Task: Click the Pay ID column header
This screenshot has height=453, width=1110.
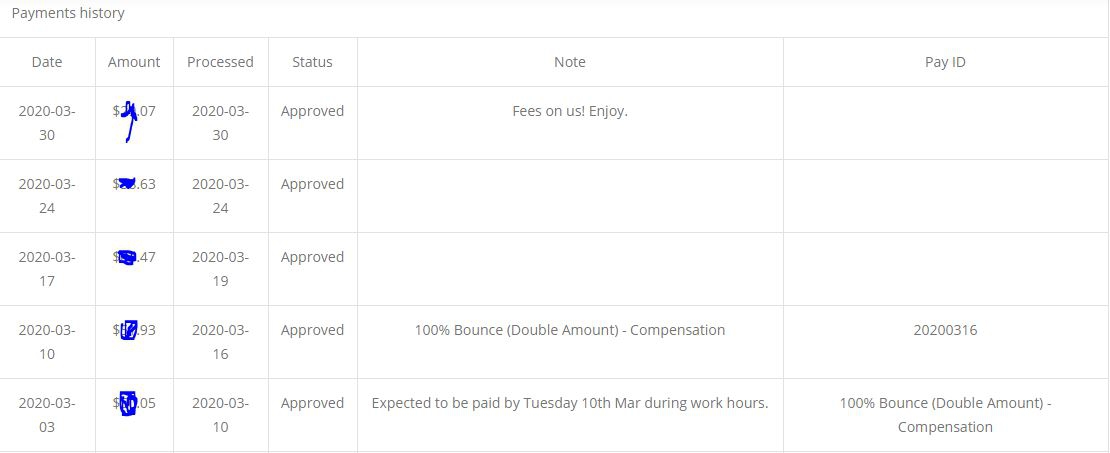Action: (945, 62)
